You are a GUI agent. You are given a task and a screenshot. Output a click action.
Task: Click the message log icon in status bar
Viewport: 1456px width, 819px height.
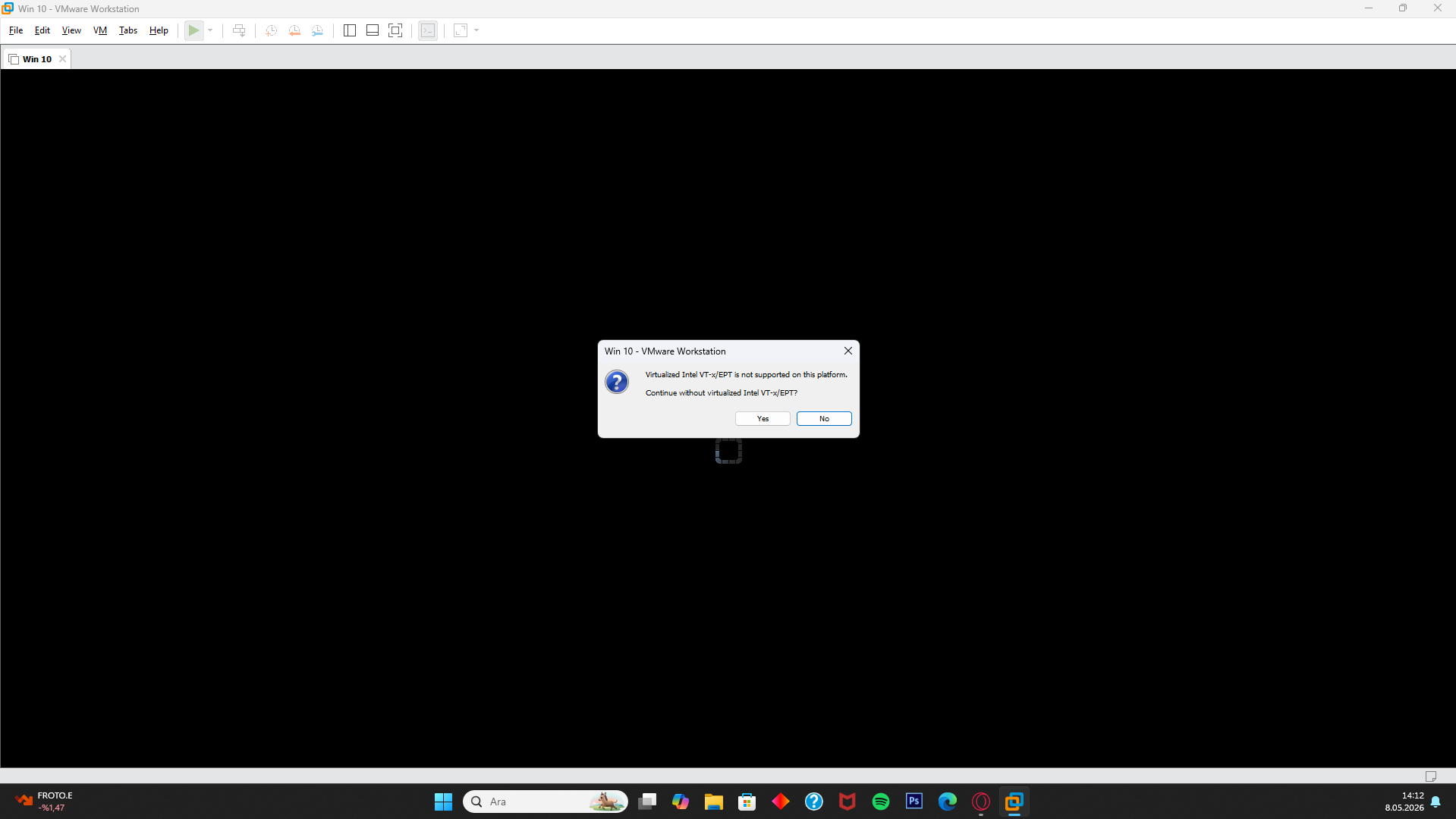[1430, 776]
